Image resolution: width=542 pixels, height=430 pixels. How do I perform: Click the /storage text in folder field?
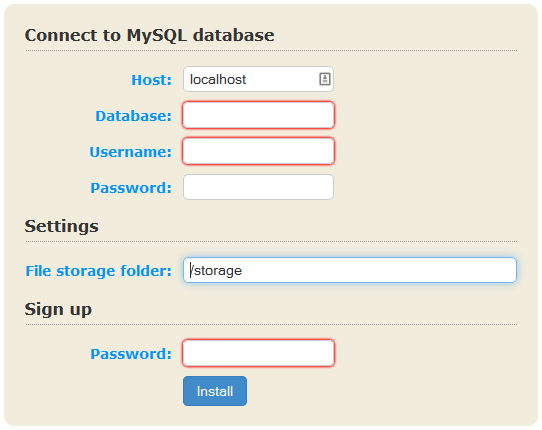point(216,271)
